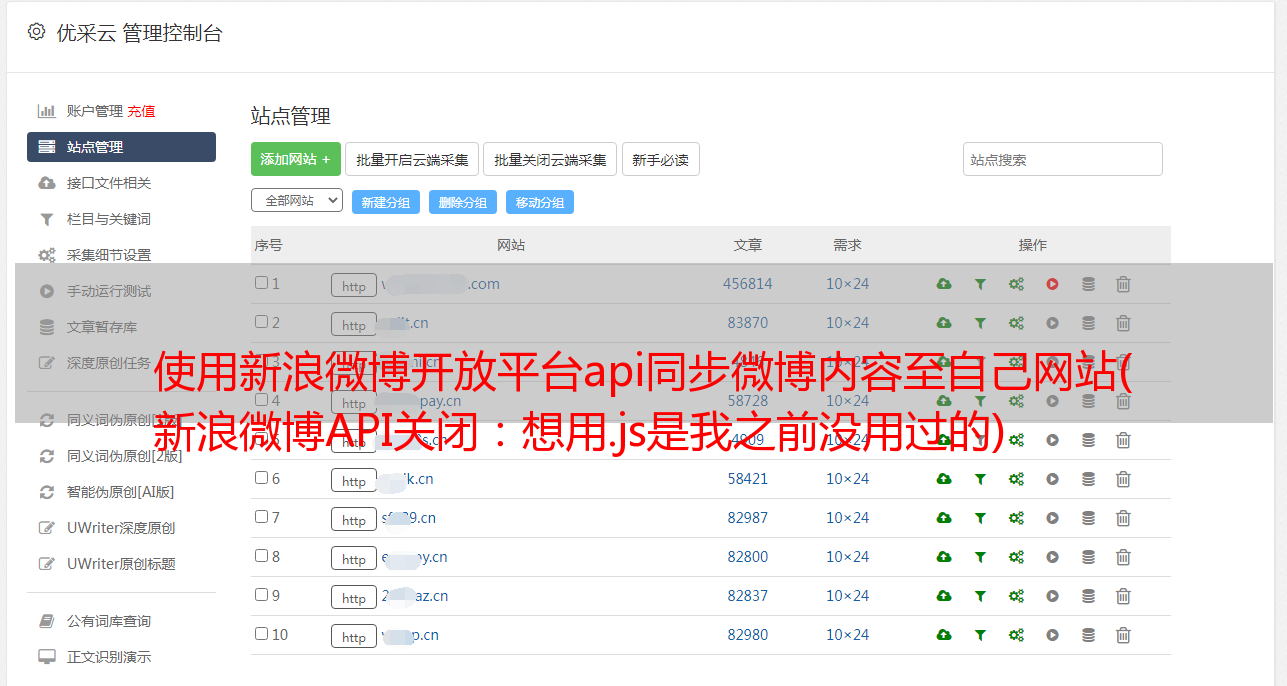Click the gears icon in row 7
The width and height of the screenshot is (1287, 686).
[x=1016, y=518]
